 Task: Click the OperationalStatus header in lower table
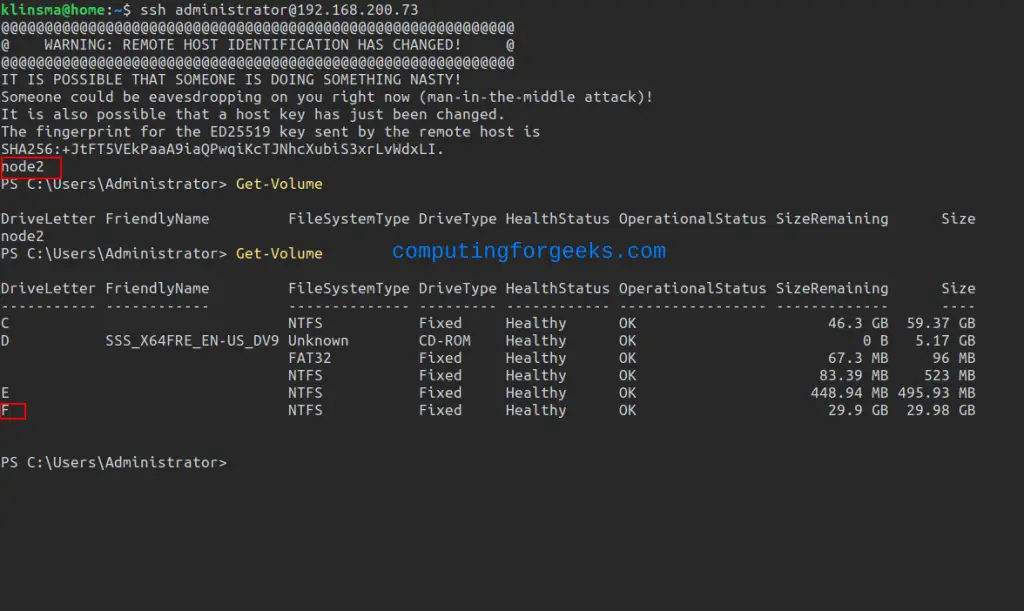pos(692,289)
